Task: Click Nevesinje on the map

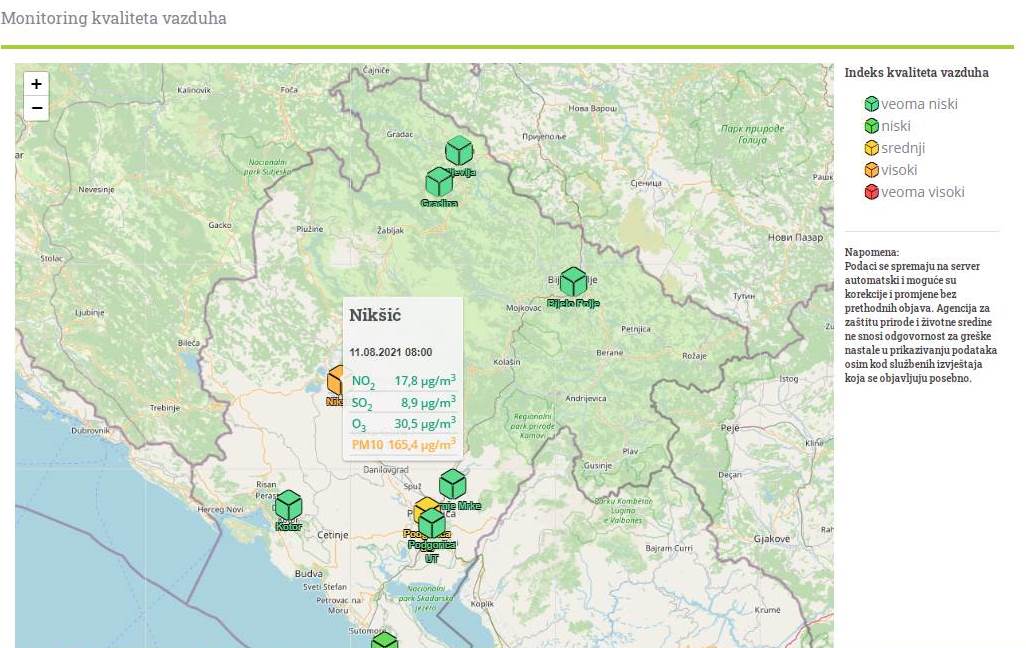Action: (x=96, y=189)
